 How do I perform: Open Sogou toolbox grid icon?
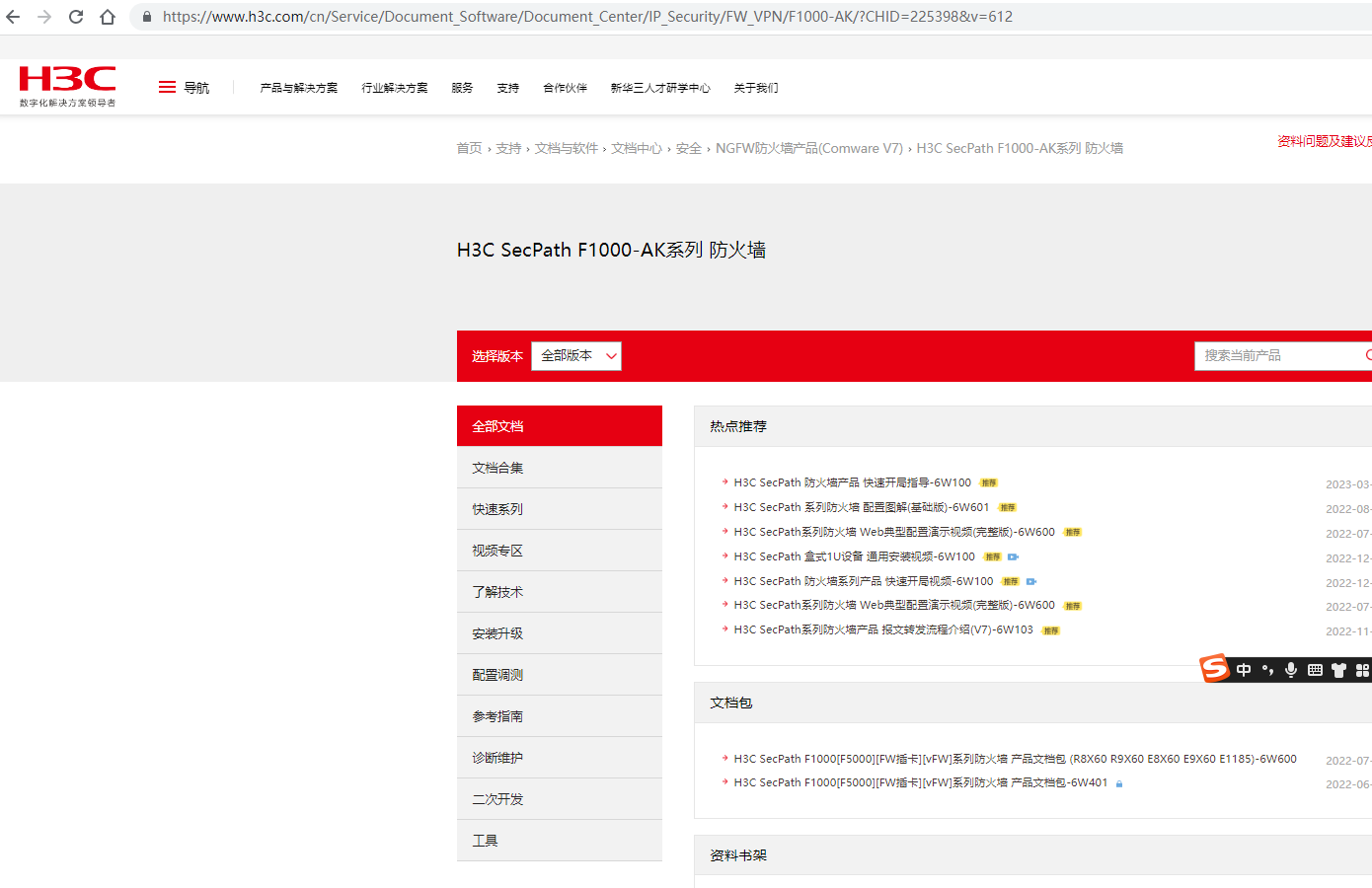pos(1362,670)
